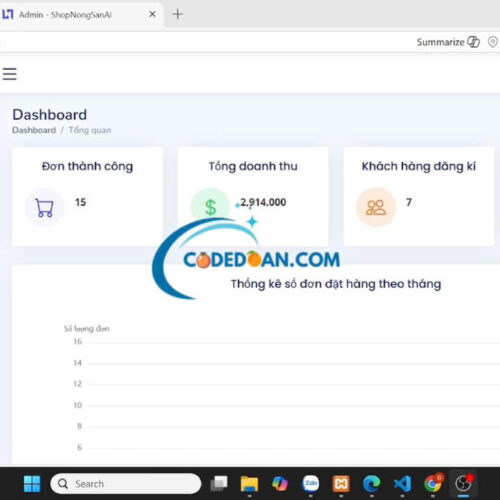Open XAMPP from taskbar
This screenshot has height=500, width=500.
pos(341,484)
